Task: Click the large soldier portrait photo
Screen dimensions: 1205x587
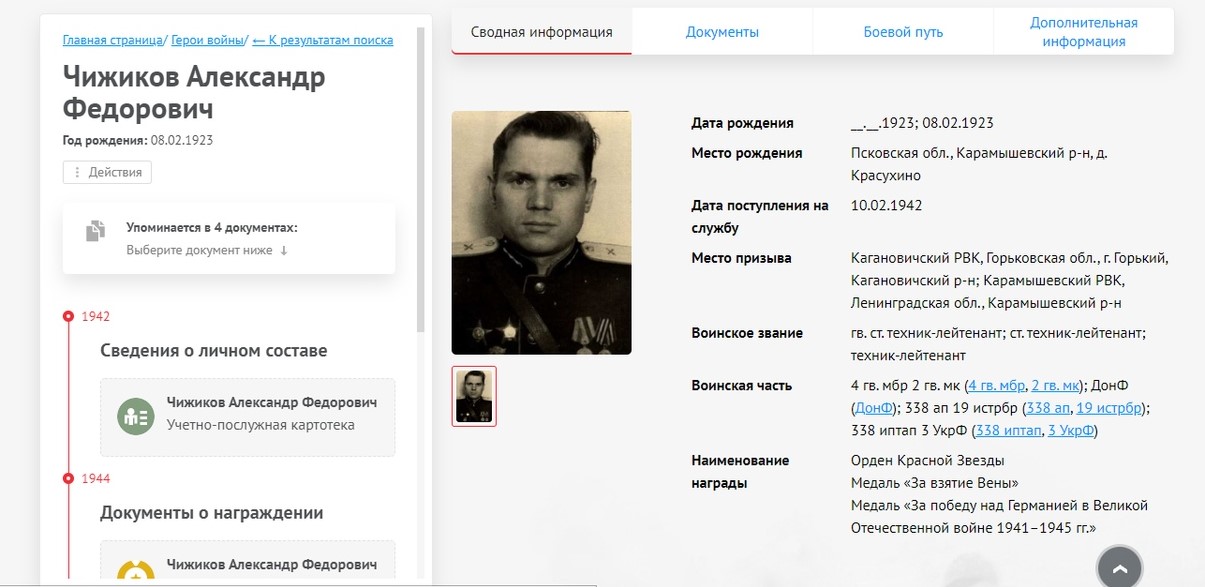Action: click(541, 232)
